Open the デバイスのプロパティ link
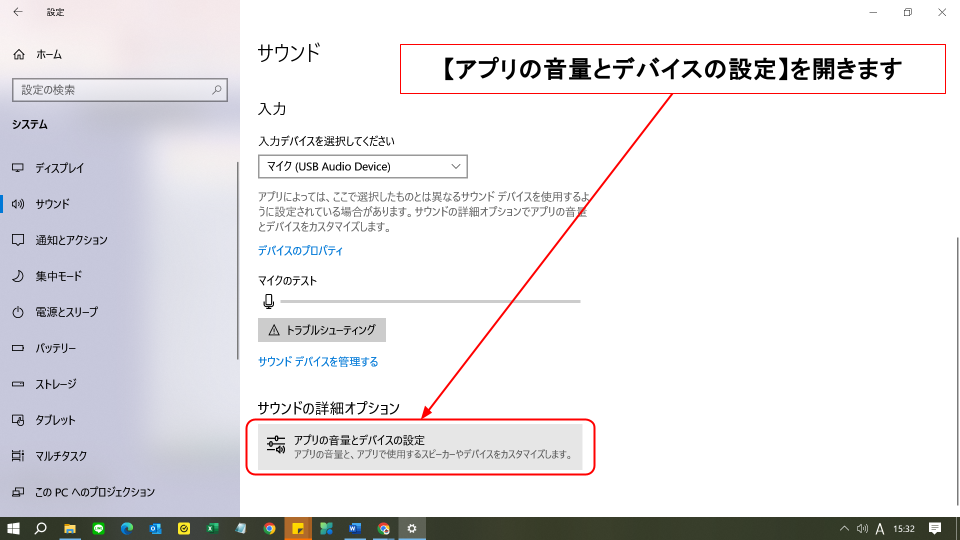This screenshot has width=960, height=540. (x=300, y=251)
